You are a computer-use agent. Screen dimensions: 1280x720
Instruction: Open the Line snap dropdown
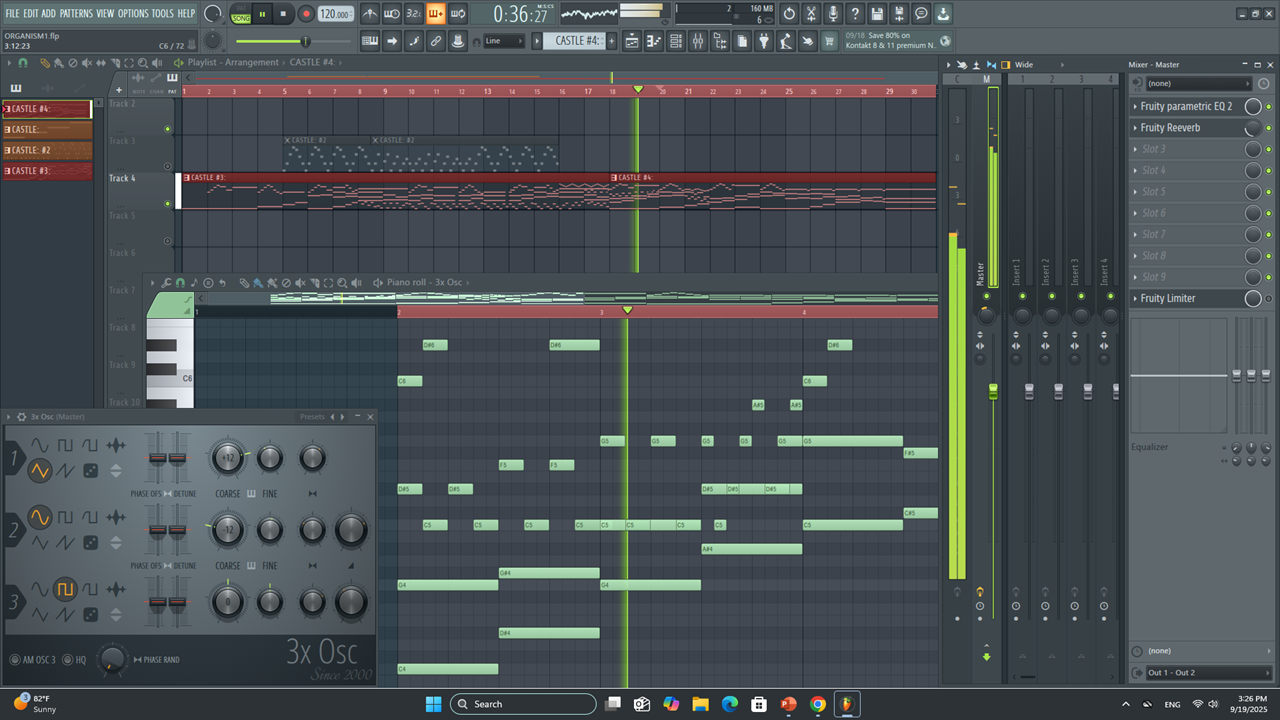(x=503, y=41)
